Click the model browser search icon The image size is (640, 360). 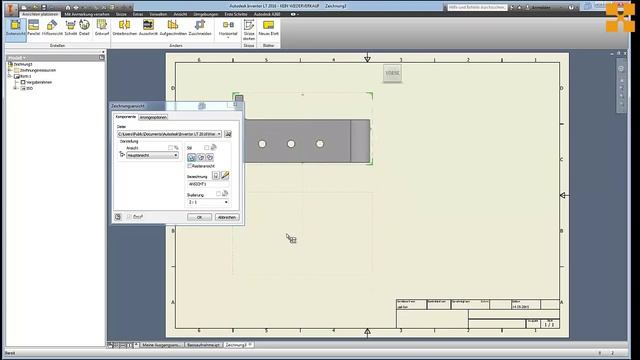pos(101,58)
